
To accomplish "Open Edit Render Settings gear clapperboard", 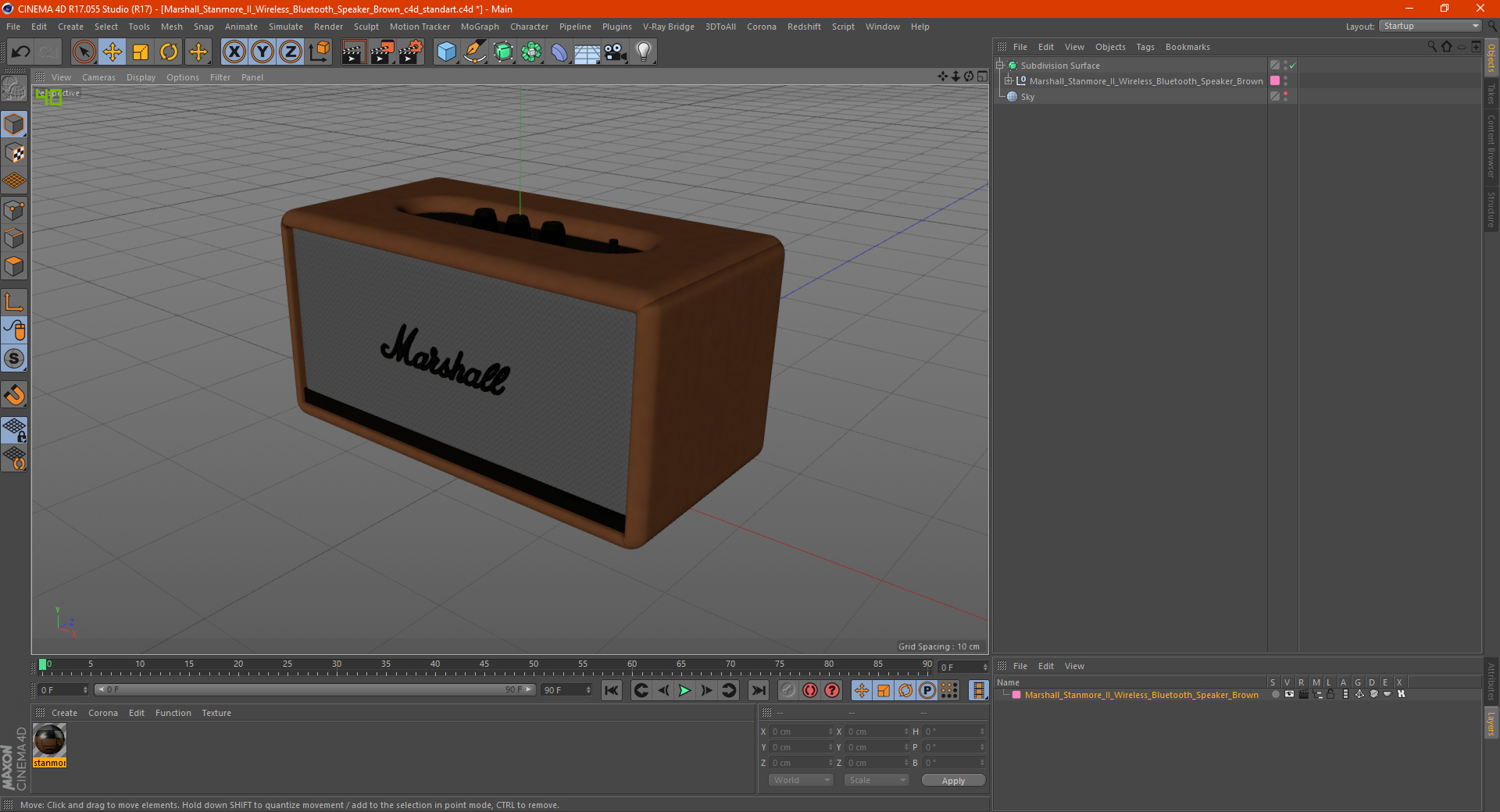I will 411,52.
